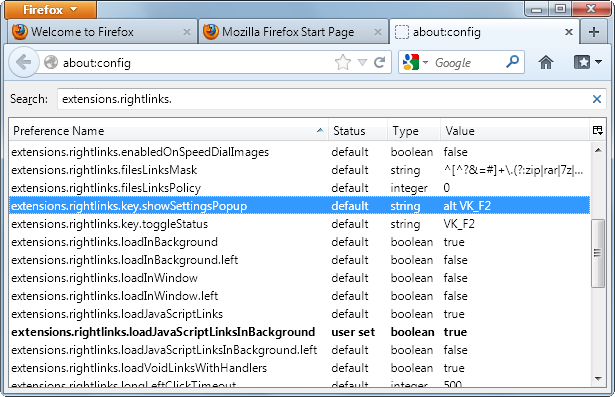
Task: Click the filesLinksMask regex value
Action: tap(513, 170)
